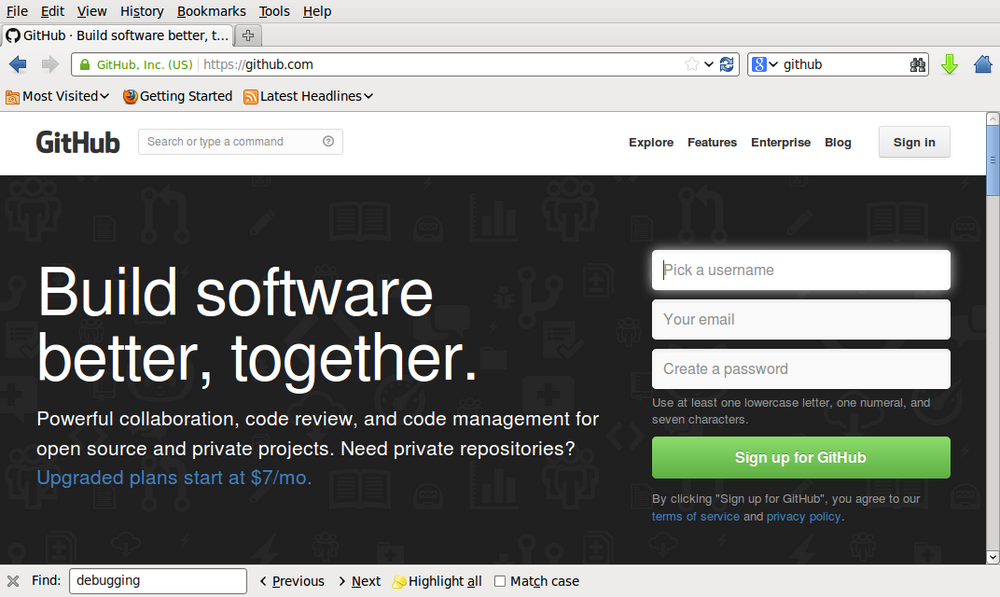
Task: Close the find bar
Action: [13, 581]
